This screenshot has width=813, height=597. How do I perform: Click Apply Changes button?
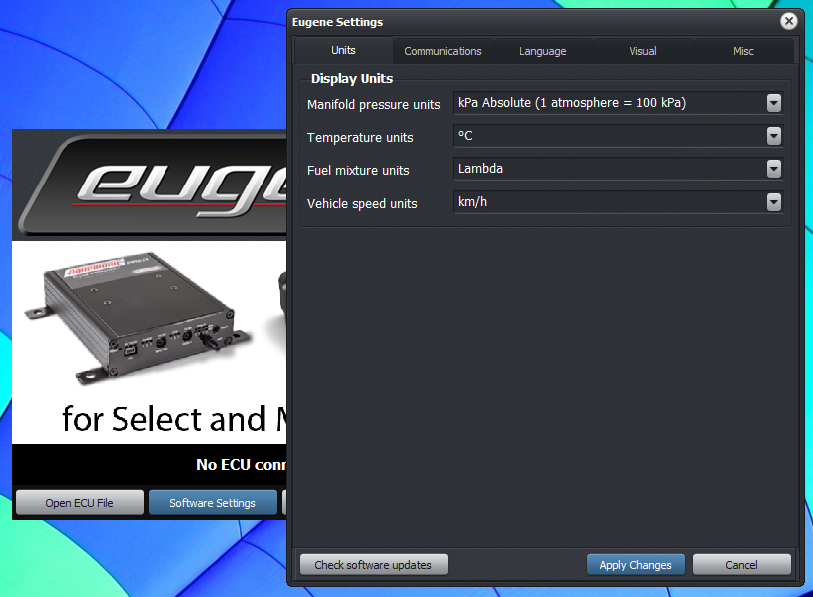636,565
